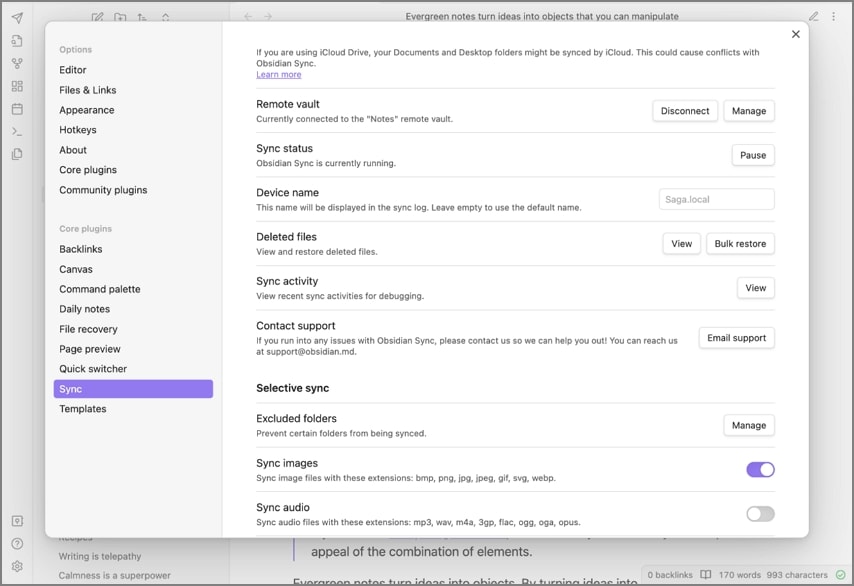The image size is (854, 586).
Task: Open the Appearance settings tab
Action: coord(87,110)
